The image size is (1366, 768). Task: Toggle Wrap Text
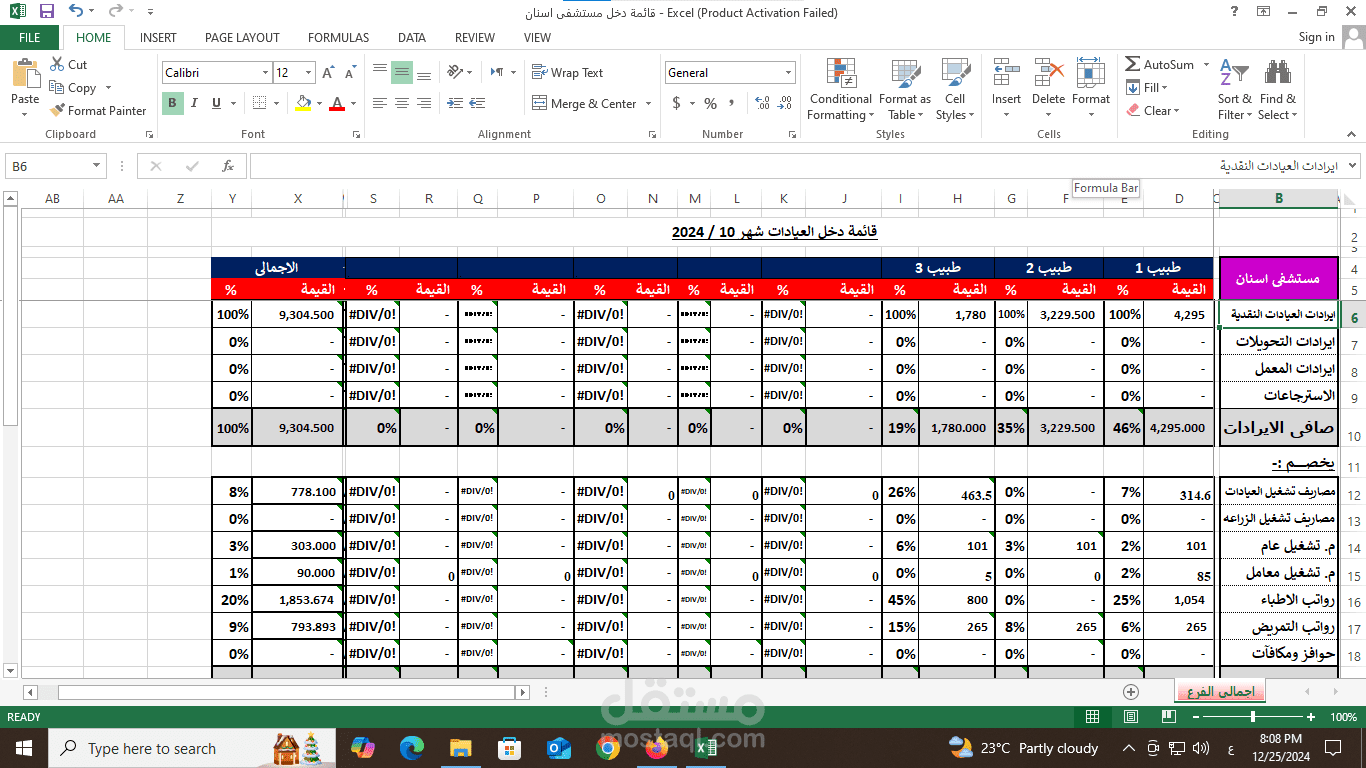568,73
